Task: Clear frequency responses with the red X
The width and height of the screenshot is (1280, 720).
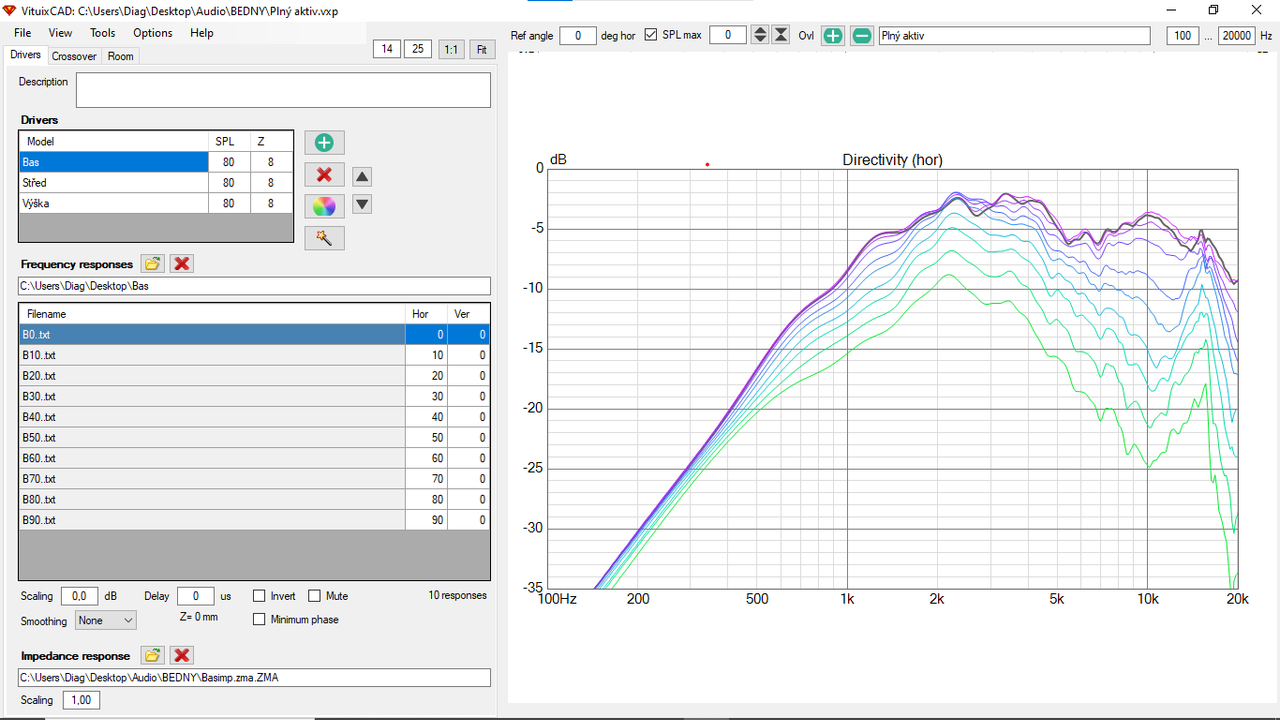Action: pos(182,264)
